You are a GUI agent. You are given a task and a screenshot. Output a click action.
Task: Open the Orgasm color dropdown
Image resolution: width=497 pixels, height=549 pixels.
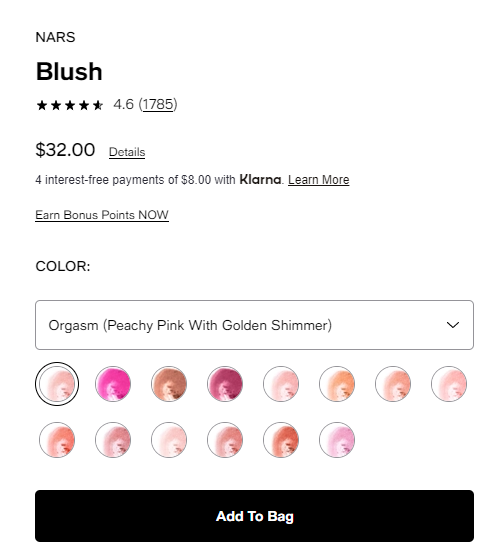(254, 325)
